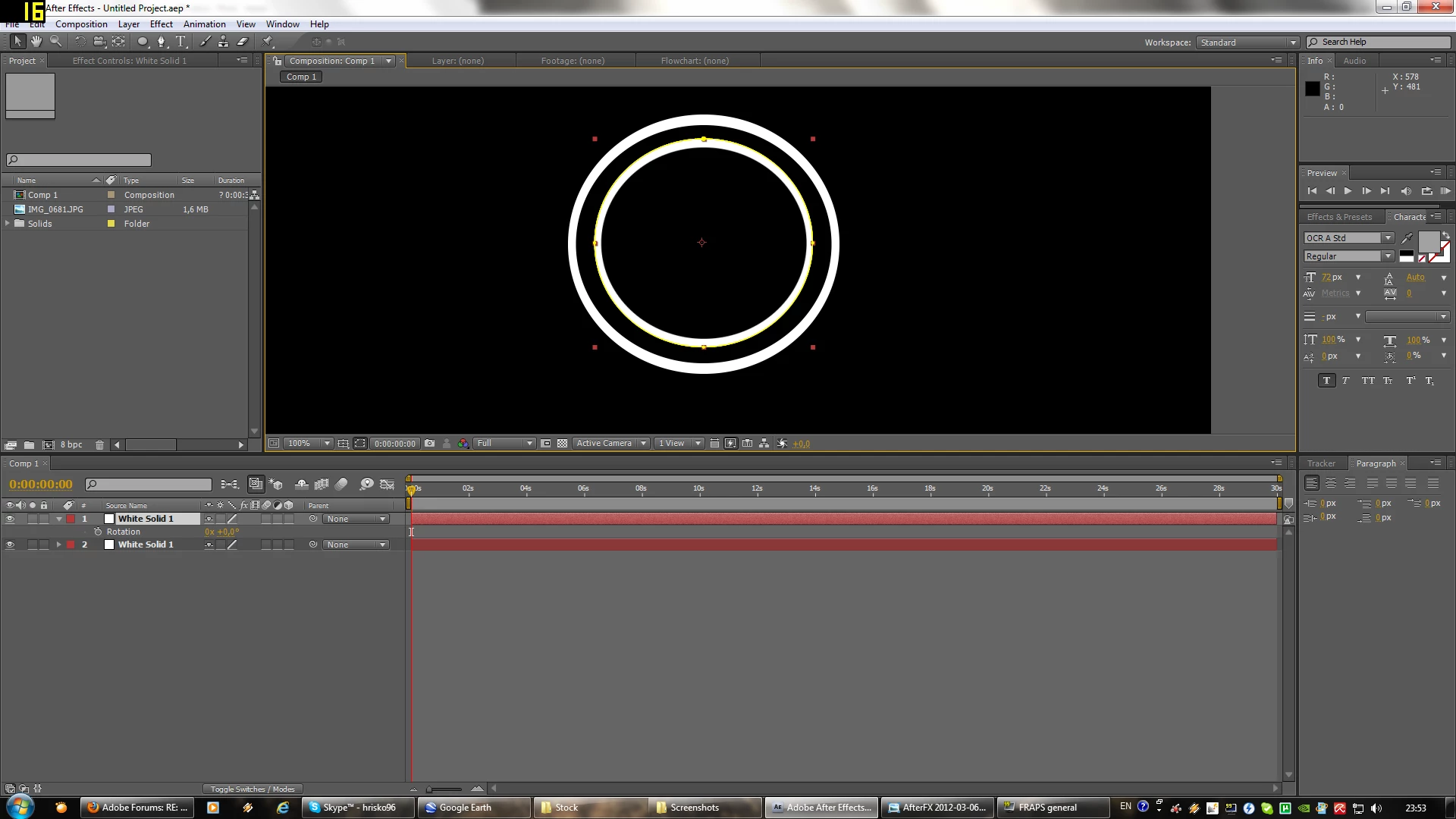Toggle the Faux Bold button in Character panel
1456x819 pixels.
click(1326, 381)
